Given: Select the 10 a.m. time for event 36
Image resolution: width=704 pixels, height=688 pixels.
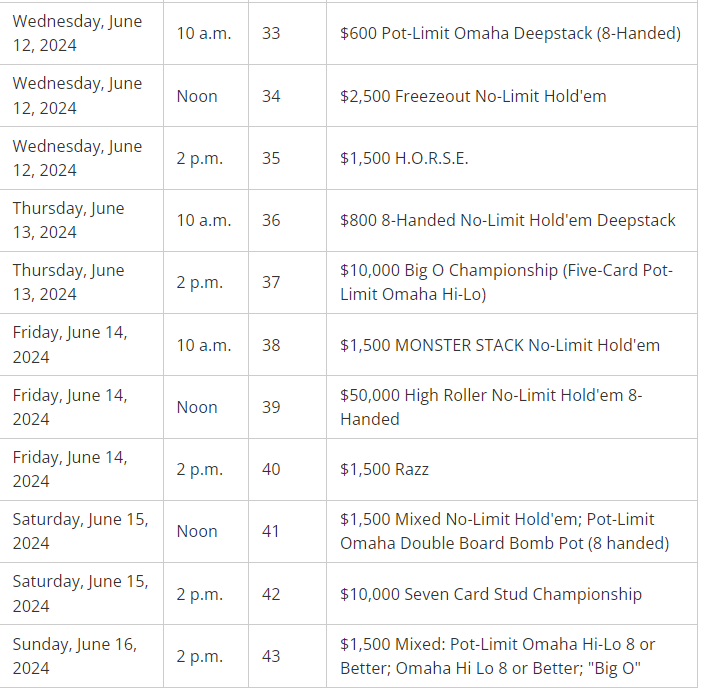Looking at the screenshot, I should pyautogui.click(x=204, y=220).
